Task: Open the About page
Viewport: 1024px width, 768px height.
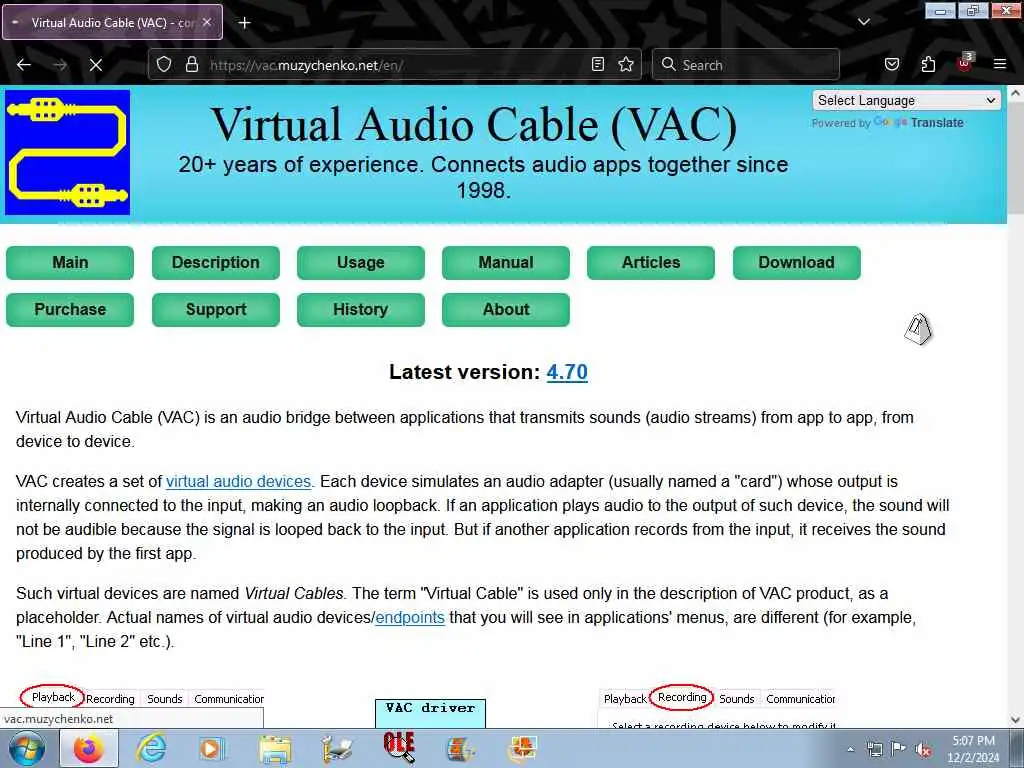Action: [x=505, y=310]
